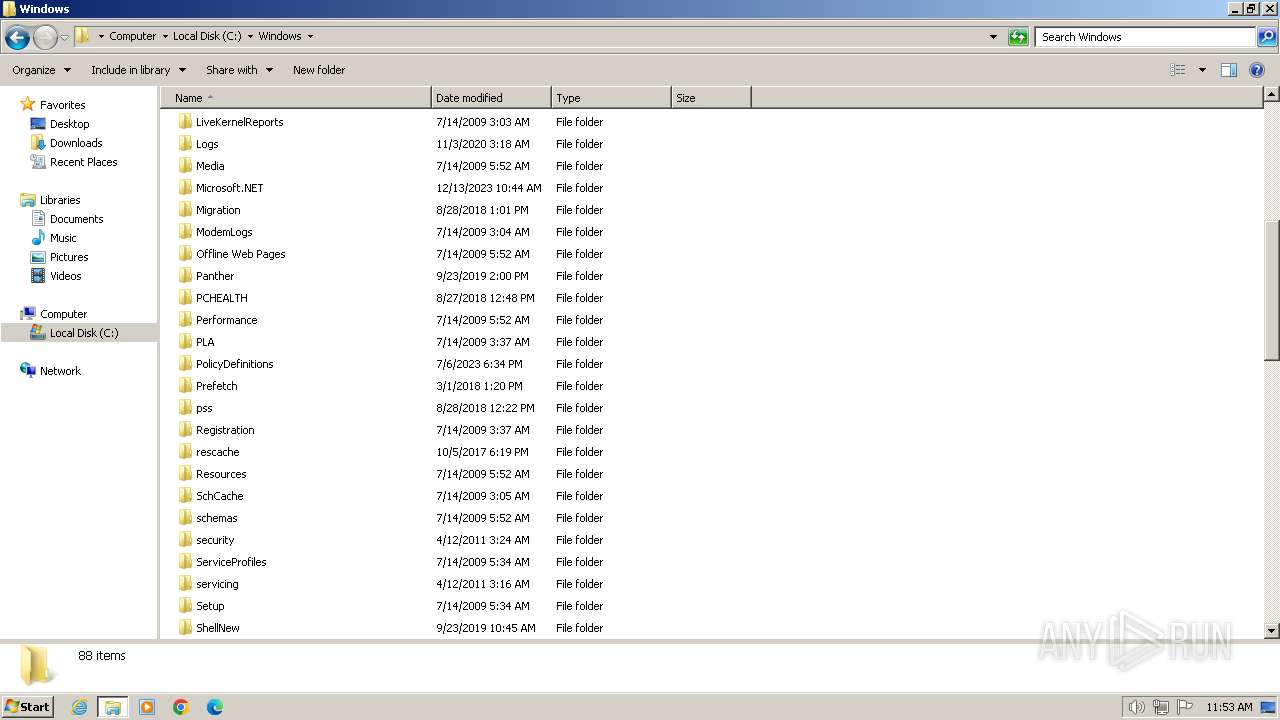The height and width of the screenshot is (720, 1280).
Task: Launch Microsoft Edge from the taskbar
Action: [214, 707]
